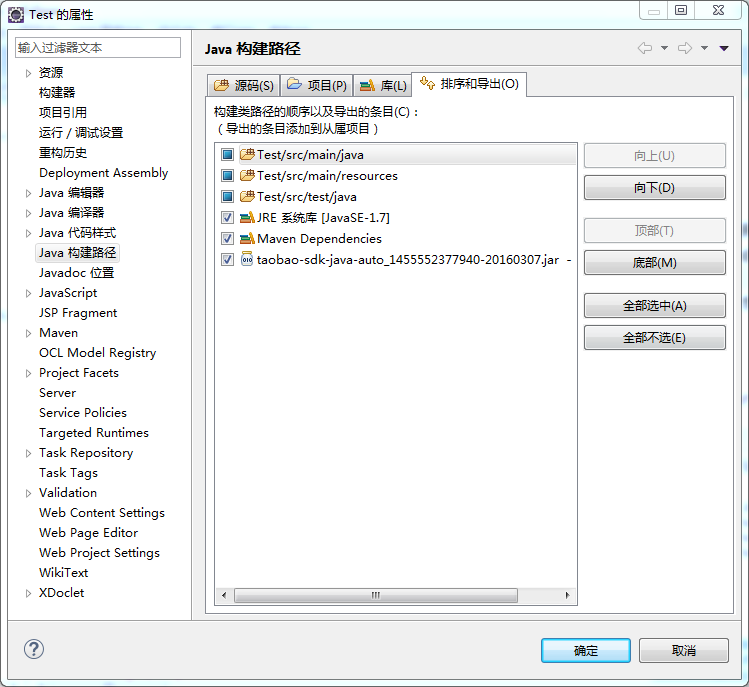Image resolution: width=749 pixels, height=687 pixels.
Task: Select Task Tags item
Action: pyautogui.click(x=68, y=473)
